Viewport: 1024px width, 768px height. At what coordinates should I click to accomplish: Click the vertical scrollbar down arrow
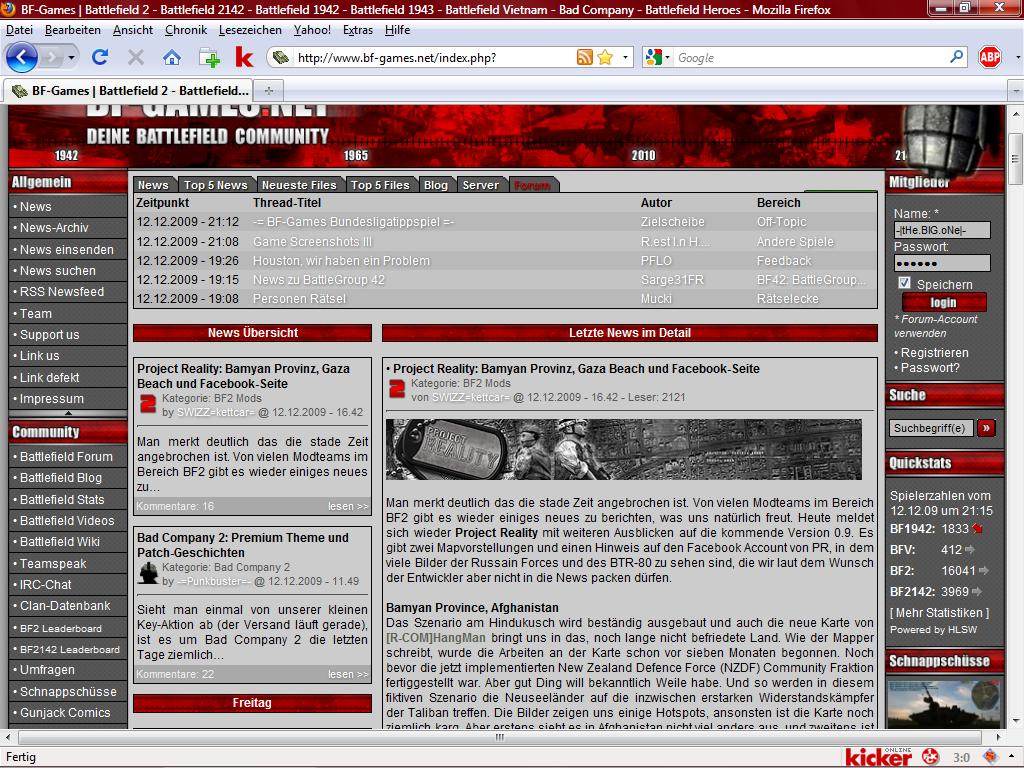1016,722
